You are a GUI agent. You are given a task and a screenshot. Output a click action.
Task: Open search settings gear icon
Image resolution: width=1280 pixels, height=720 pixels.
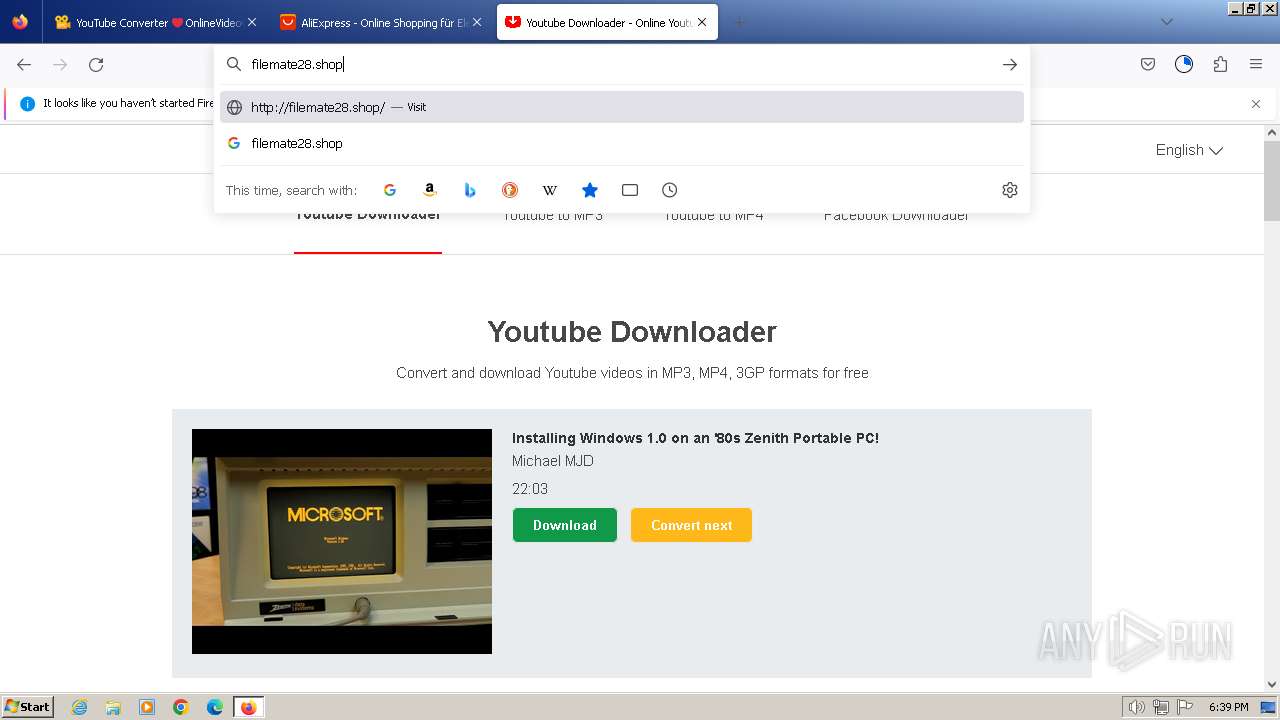[x=1010, y=190]
